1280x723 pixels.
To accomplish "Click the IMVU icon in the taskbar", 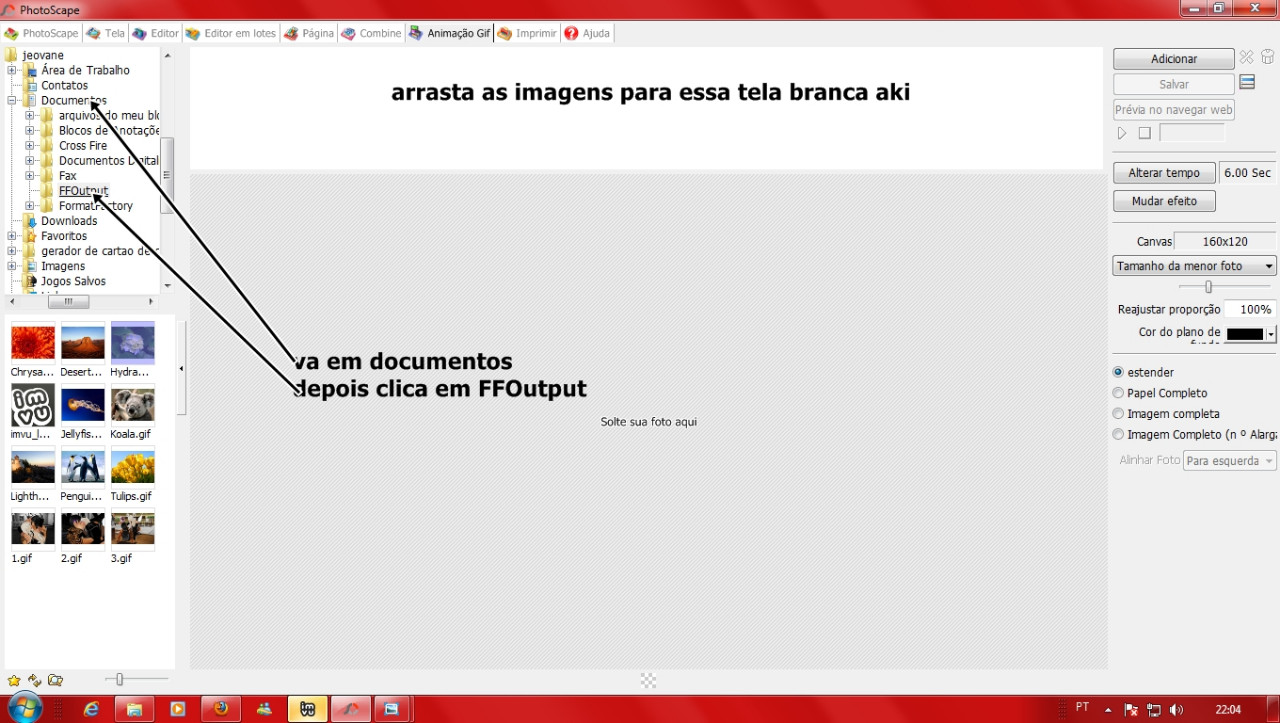I will click(307, 709).
